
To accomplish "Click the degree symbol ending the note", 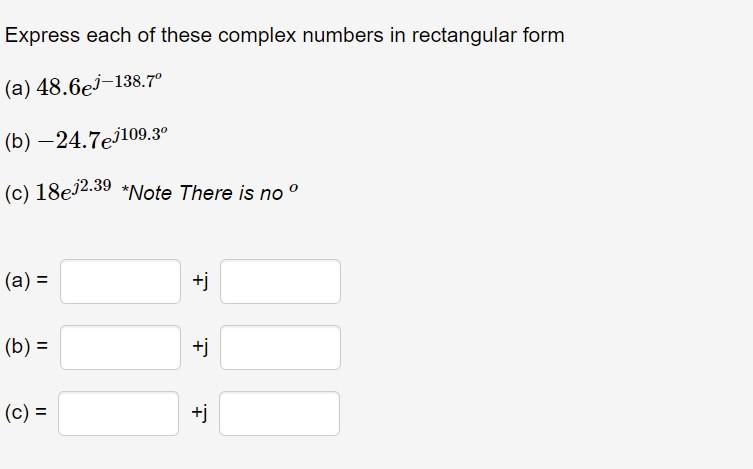I will pyautogui.click(x=293, y=188).
